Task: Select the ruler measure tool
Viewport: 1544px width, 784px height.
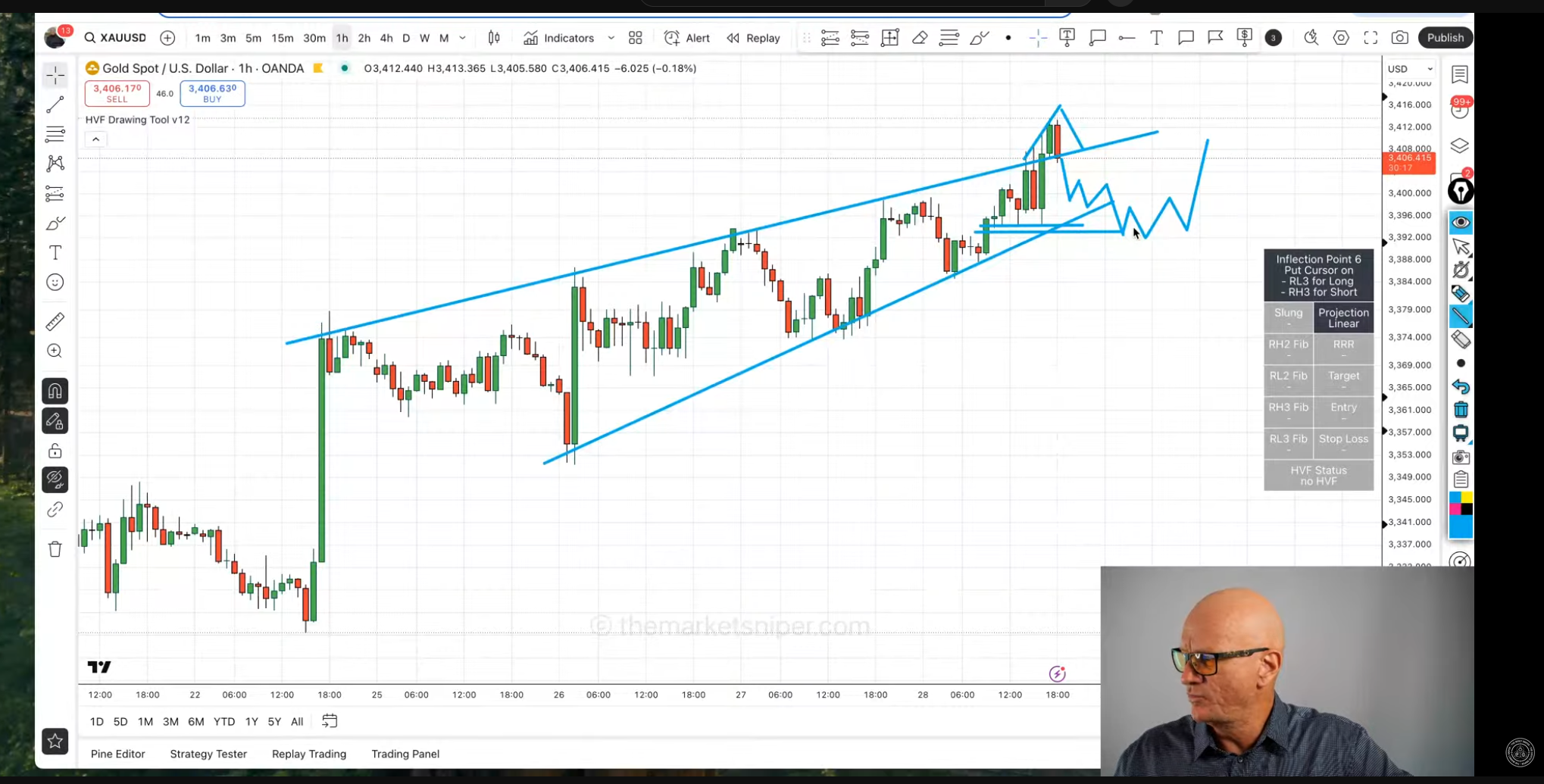Action: click(x=55, y=322)
